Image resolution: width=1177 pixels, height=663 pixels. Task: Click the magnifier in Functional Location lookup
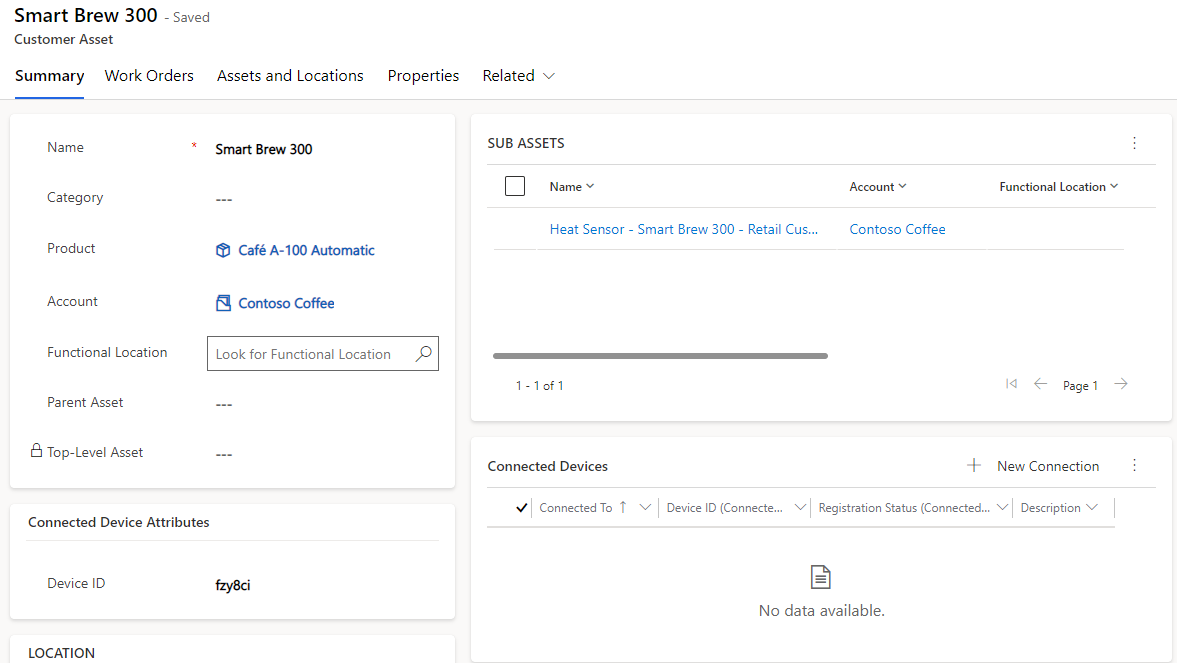coord(424,353)
